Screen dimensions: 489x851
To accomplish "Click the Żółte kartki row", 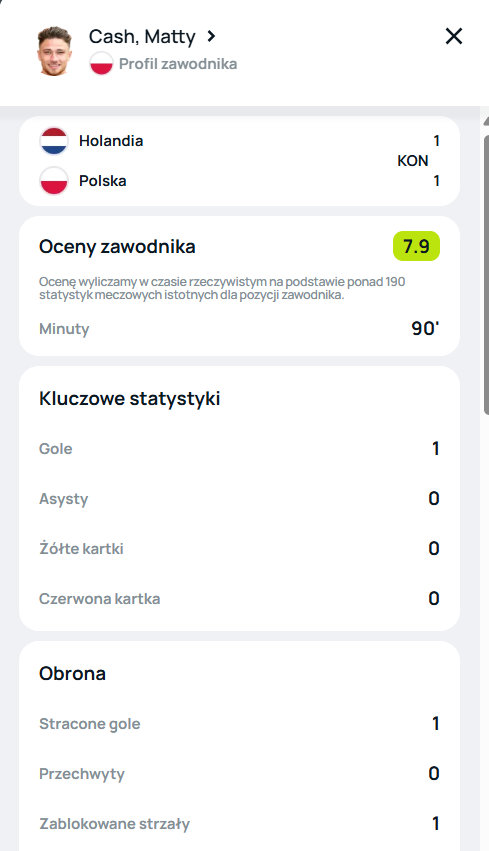I will (x=239, y=549).
